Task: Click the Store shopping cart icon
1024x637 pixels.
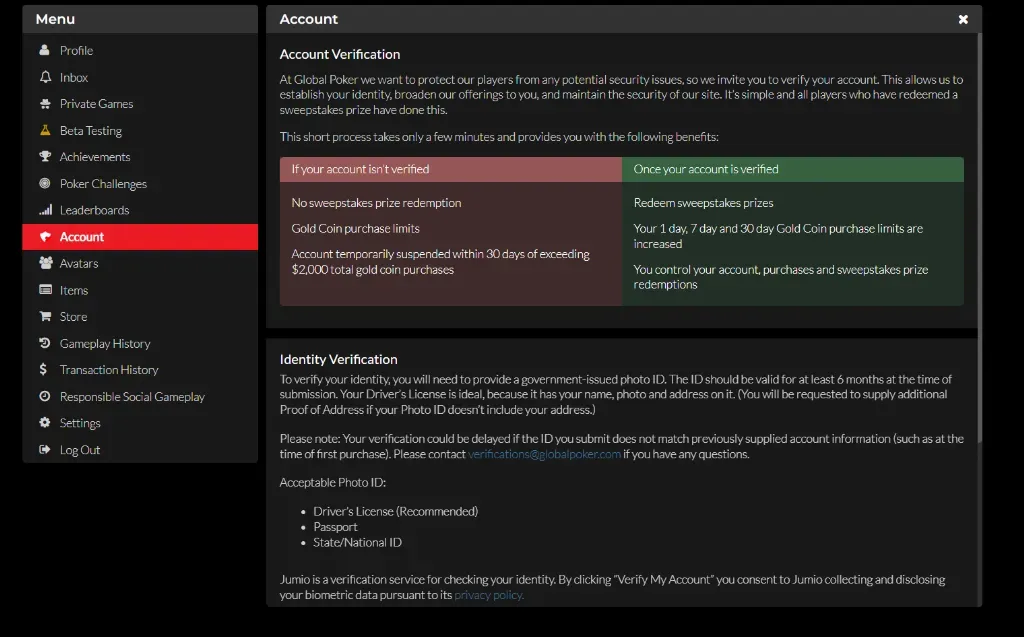Action: tap(44, 316)
